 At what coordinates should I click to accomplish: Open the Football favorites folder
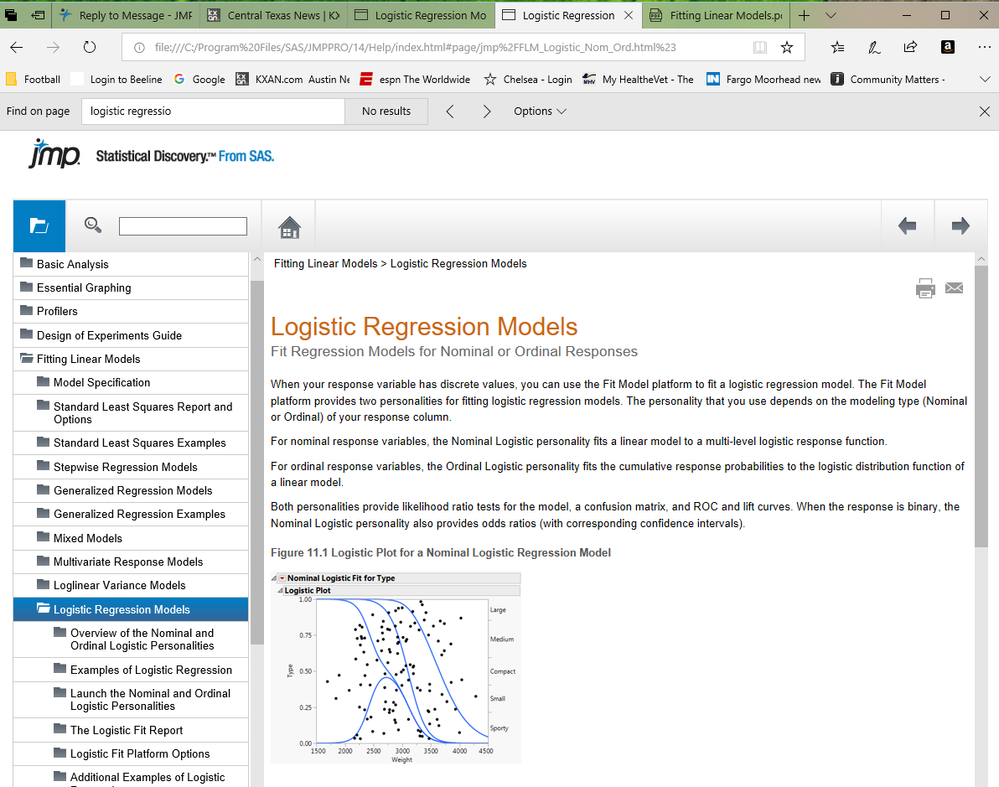coord(33,80)
